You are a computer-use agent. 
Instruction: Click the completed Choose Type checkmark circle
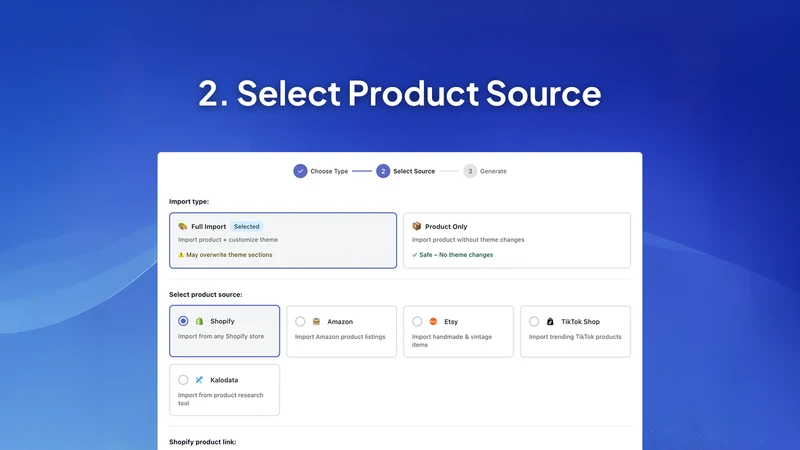(x=300, y=171)
